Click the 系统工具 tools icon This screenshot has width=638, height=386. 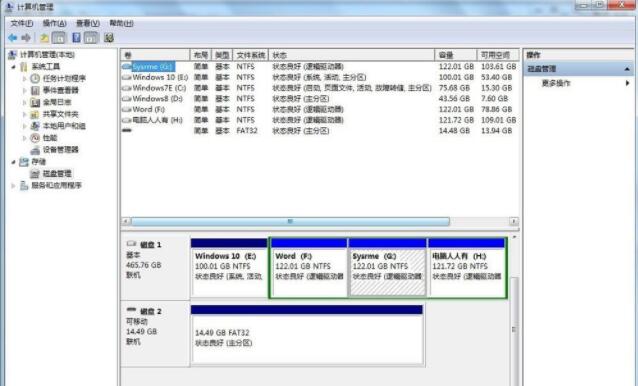[x=24, y=67]
